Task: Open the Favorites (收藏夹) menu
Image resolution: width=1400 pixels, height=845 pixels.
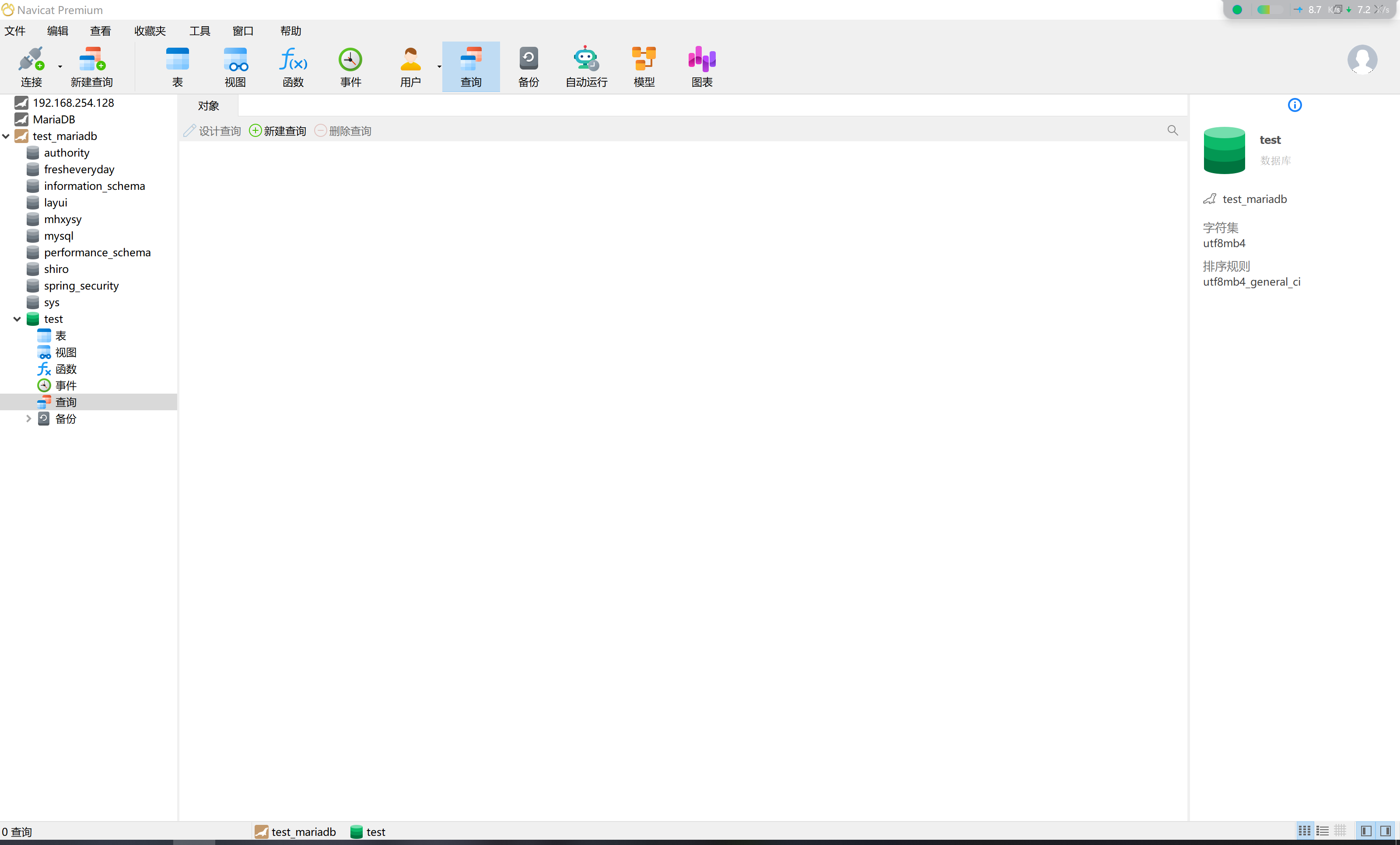Action: tap(150, 31)
